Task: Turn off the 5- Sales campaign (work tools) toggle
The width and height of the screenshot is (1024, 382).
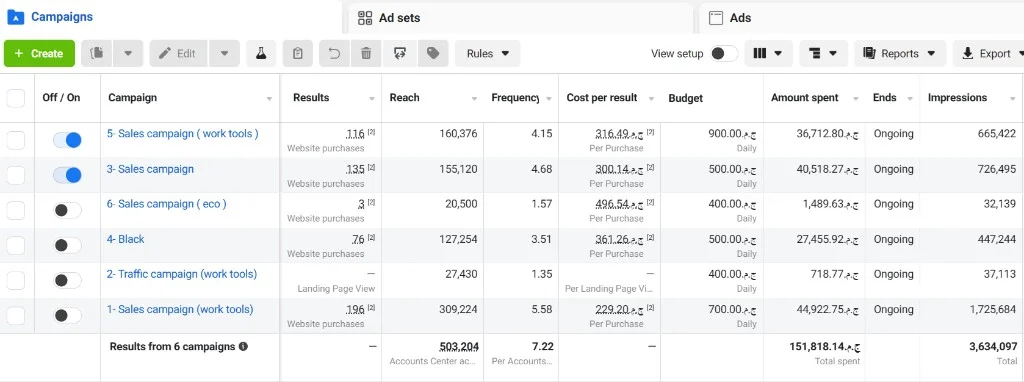Action: 67,140
